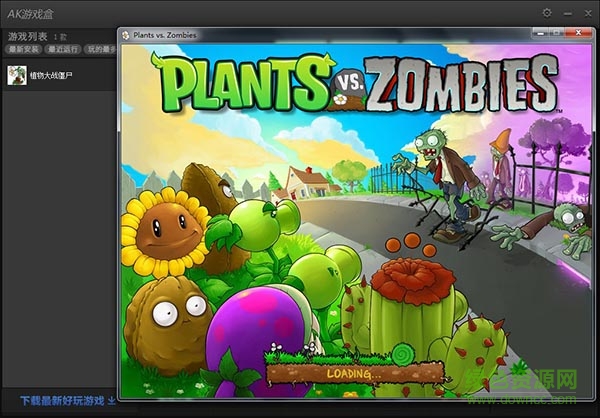The image size is (600, 418).
Task: Click the Plants vs. Zombies window title icon
Action: pyautogui.click(x=125, y=35)
